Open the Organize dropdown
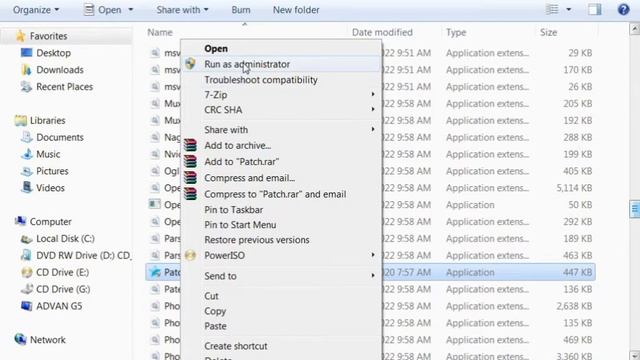Viewport: 640px width, 360px height. click(36, 10)
